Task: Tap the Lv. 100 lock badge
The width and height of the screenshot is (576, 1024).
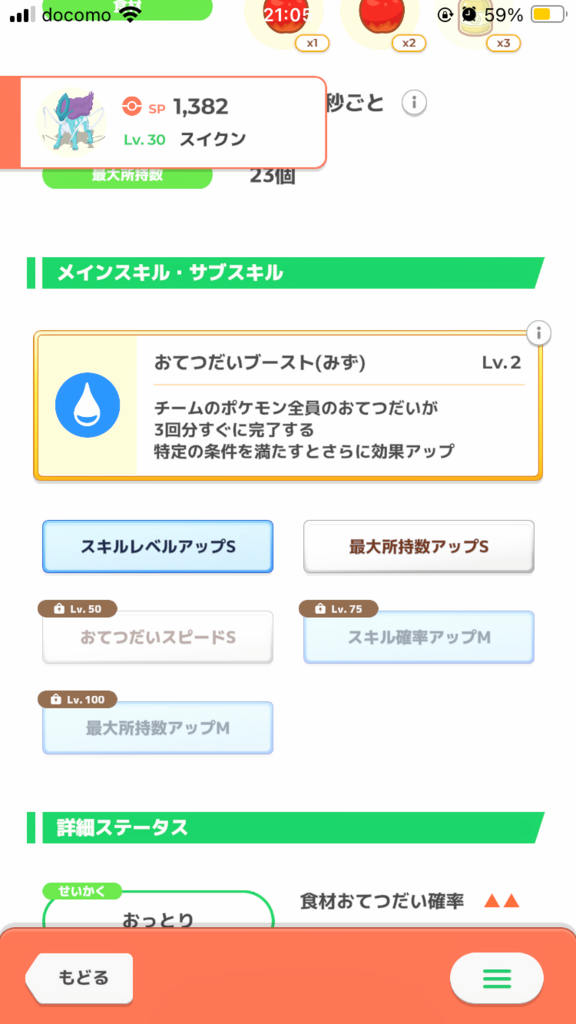Action: click(77, 699)
